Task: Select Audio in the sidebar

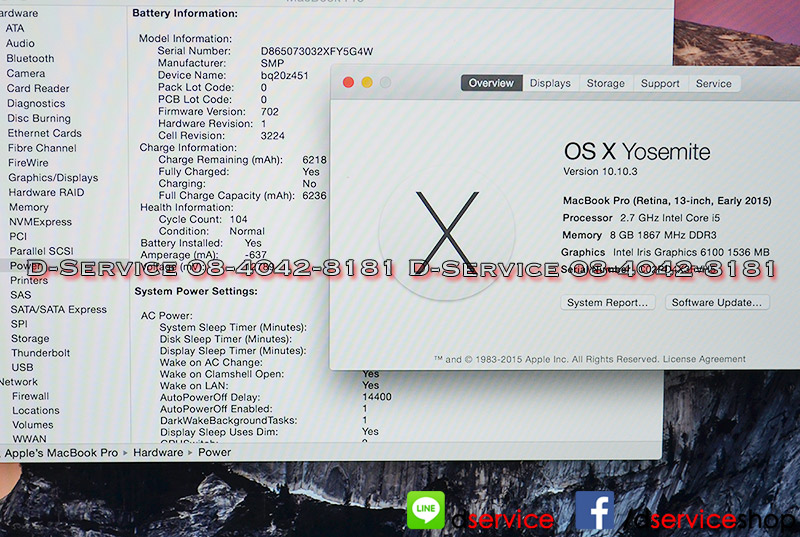Action: tap(20, 43)
